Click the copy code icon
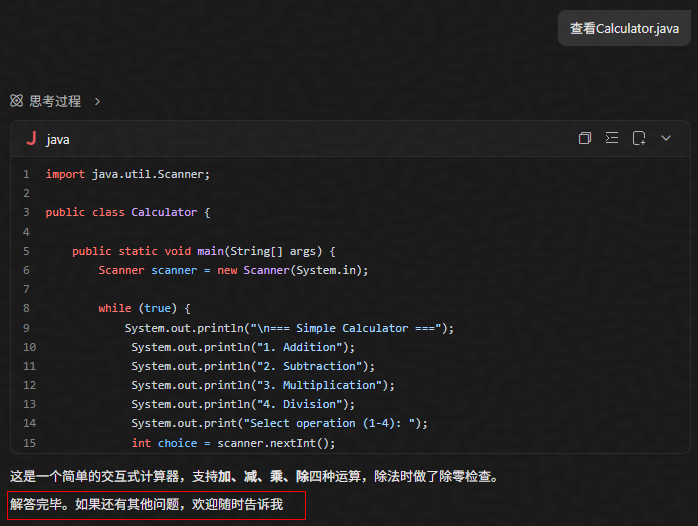Image resolution: width=698 pixels, height=526 pixels. point(584,138)
